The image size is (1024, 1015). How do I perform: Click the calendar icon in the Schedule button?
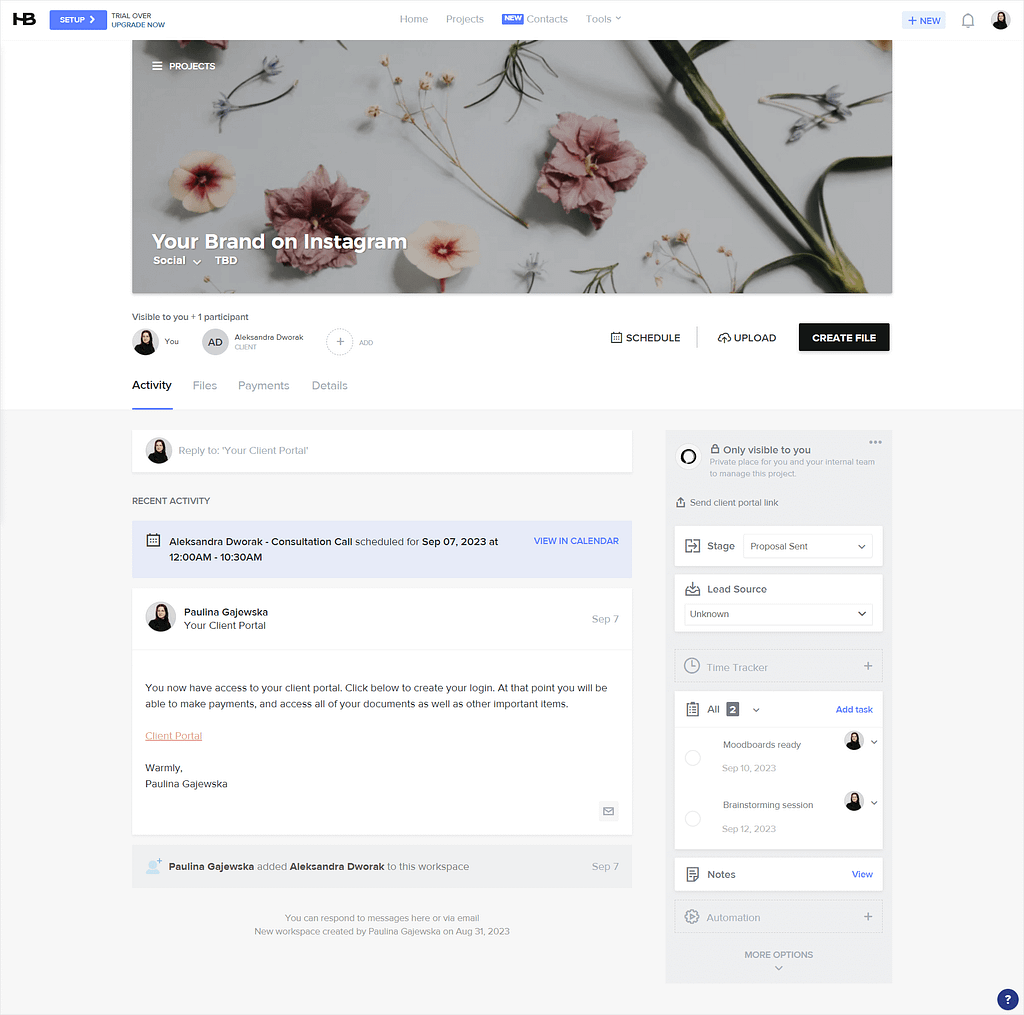pos(616,338)
